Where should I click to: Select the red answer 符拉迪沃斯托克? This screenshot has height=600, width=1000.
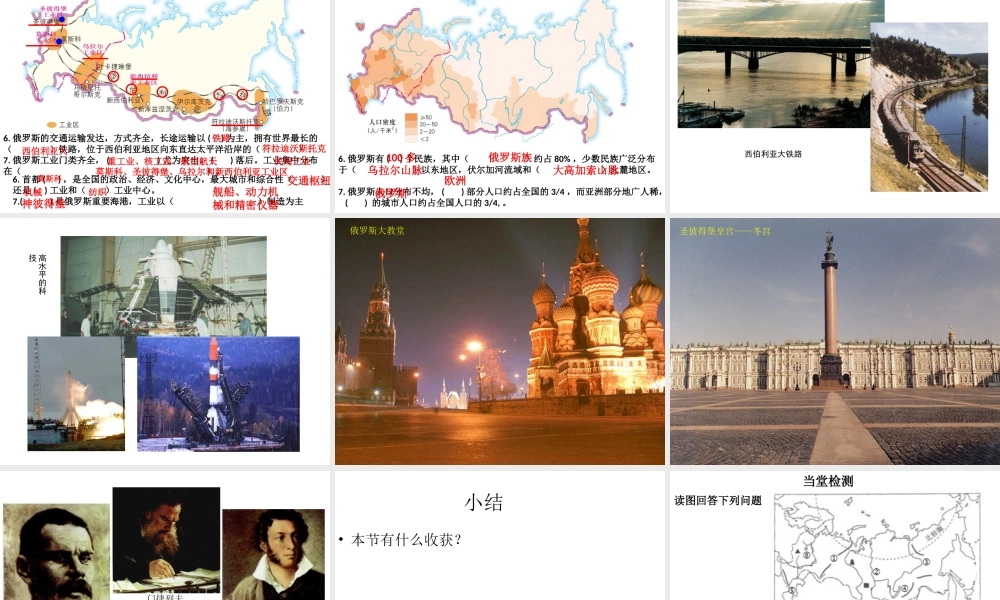(x=294, y=149)
